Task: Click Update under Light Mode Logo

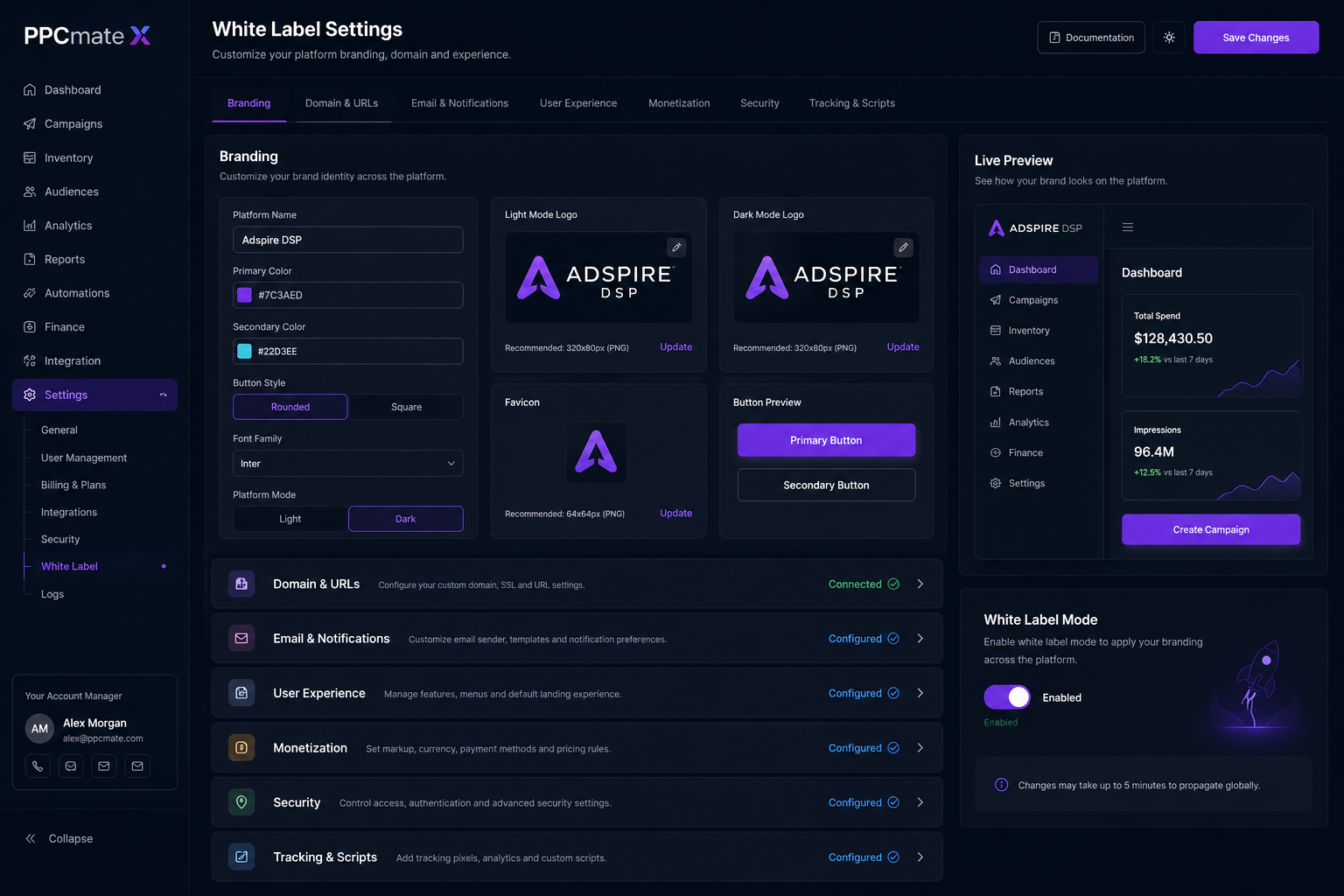Action: pyautogui.click(x=675, y=347)
